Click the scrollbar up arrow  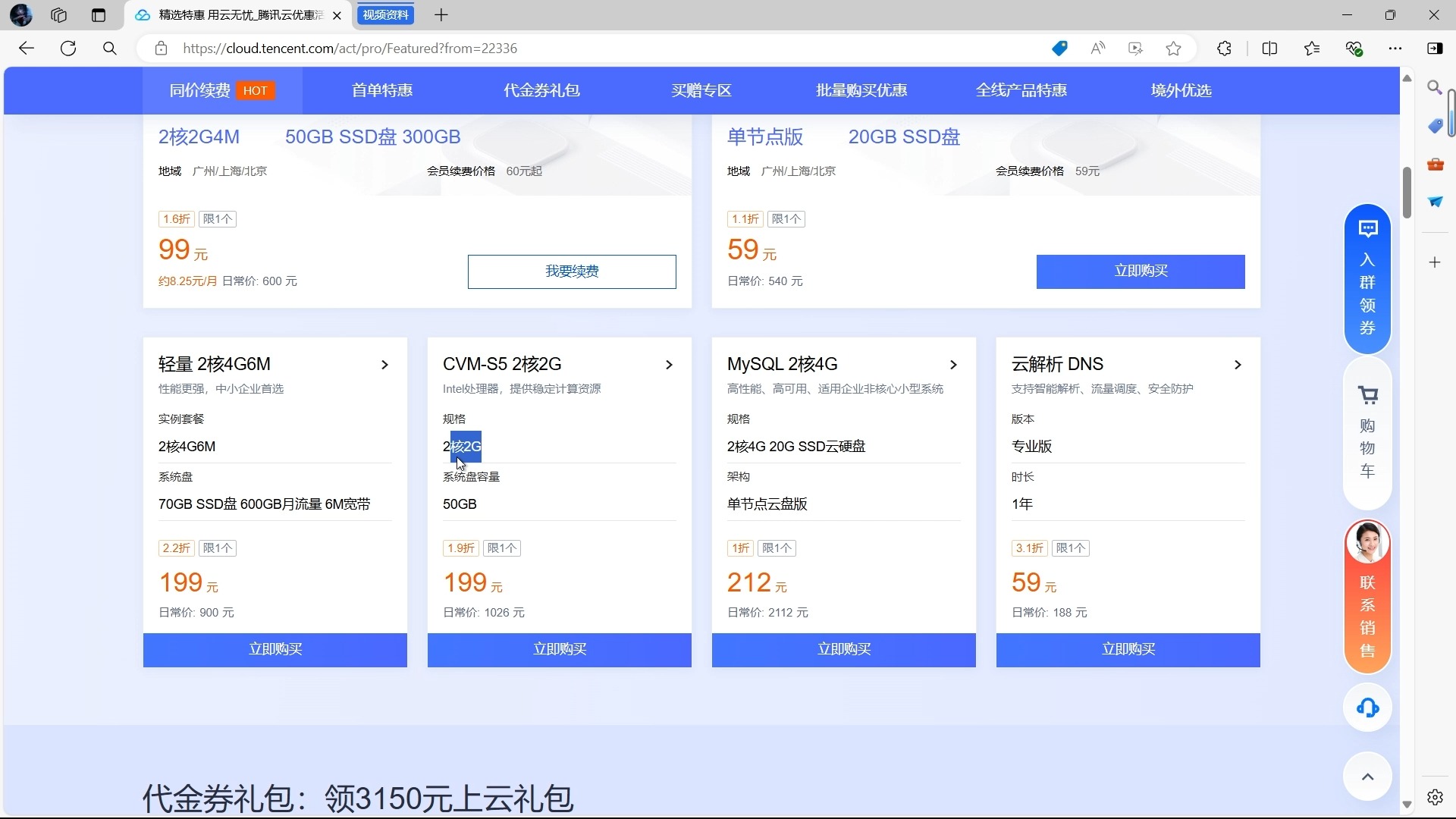tap(1407, 78)
